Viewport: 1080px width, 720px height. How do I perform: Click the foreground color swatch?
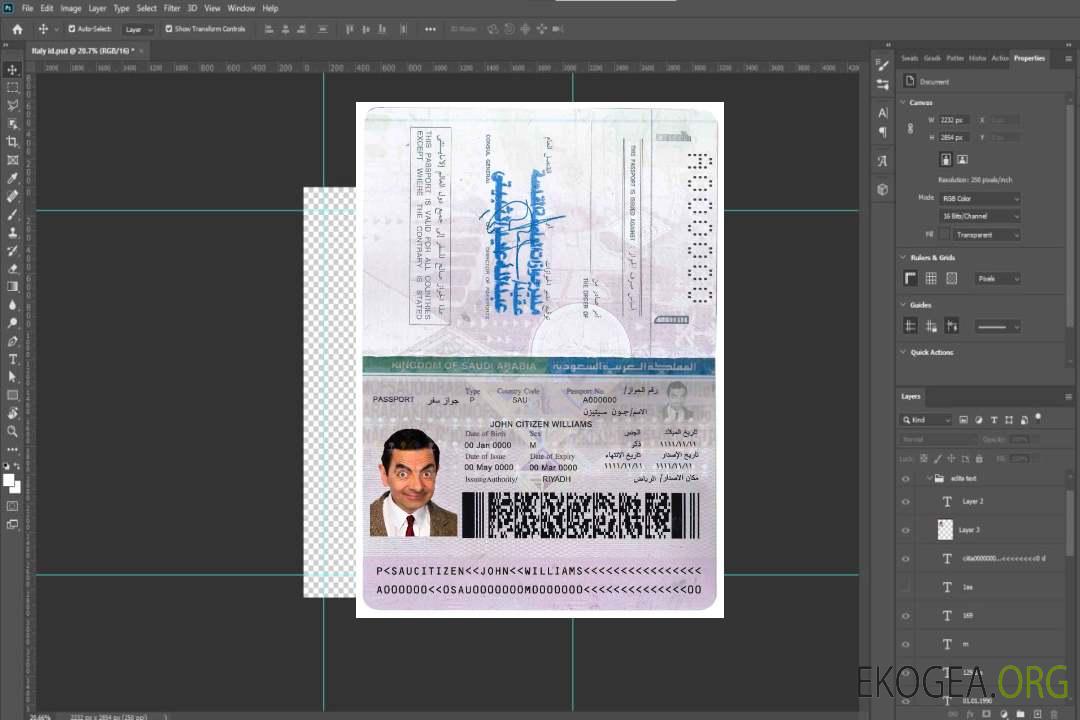click(9, 481)
